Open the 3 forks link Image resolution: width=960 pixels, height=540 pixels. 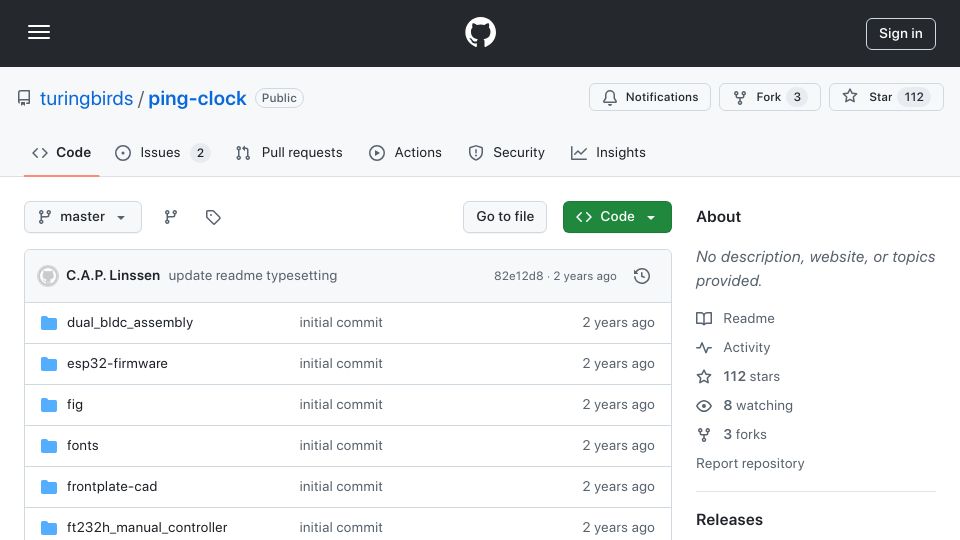[x=732, y=435]
